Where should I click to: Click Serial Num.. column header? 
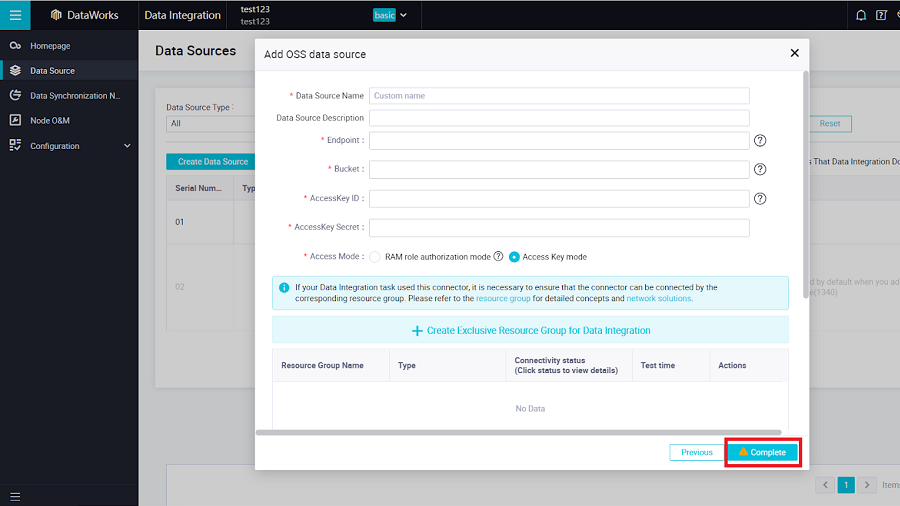tap(199, 188)
